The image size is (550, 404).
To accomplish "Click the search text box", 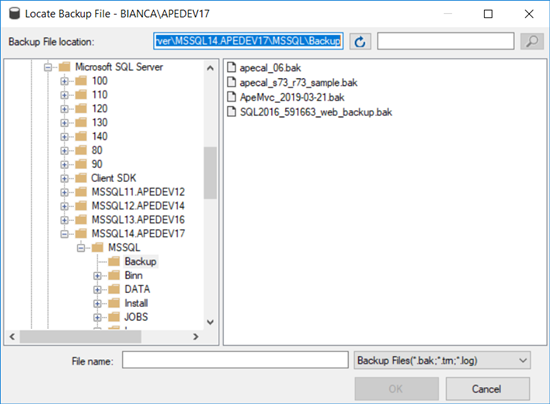I will (x=446, y=41).
